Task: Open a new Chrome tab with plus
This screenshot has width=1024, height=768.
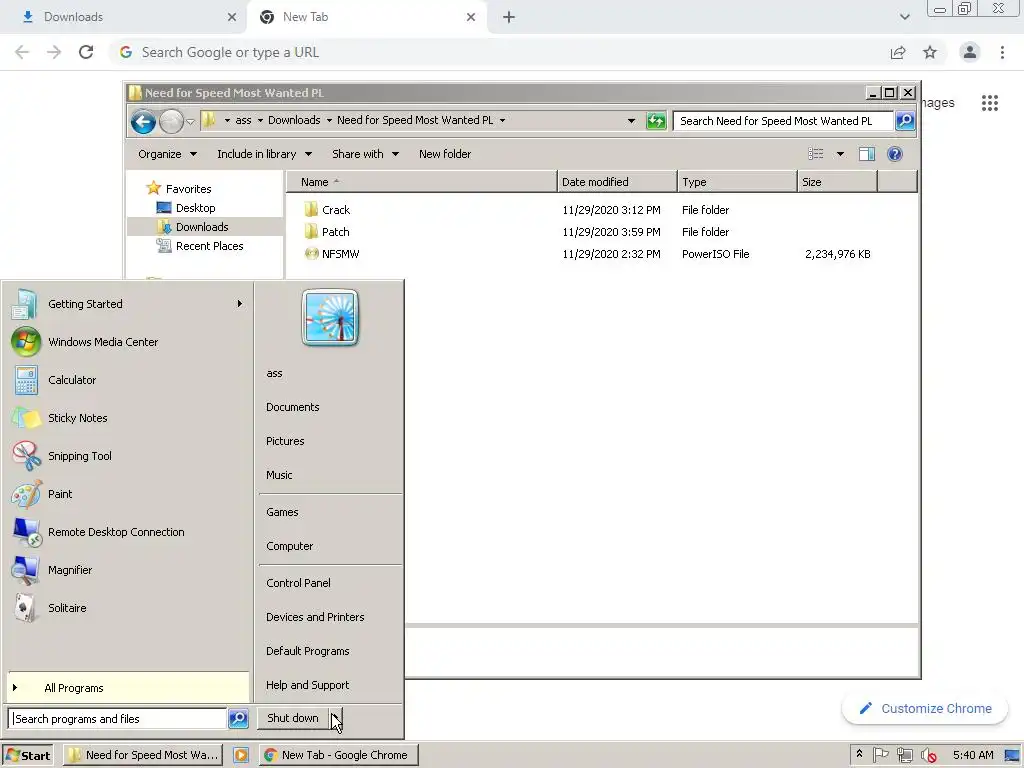Action: point(509,17)
